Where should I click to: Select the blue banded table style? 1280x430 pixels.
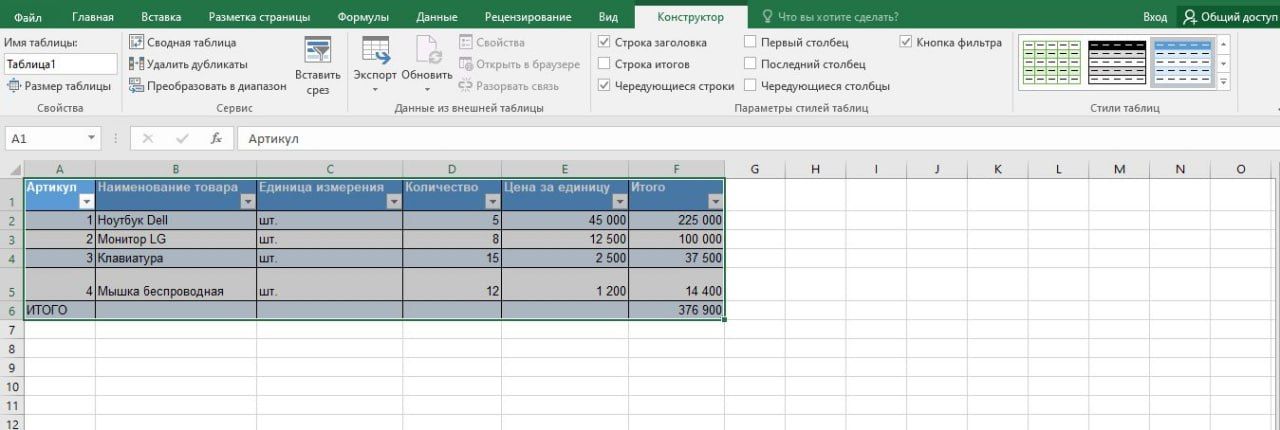coord(1181,63)
